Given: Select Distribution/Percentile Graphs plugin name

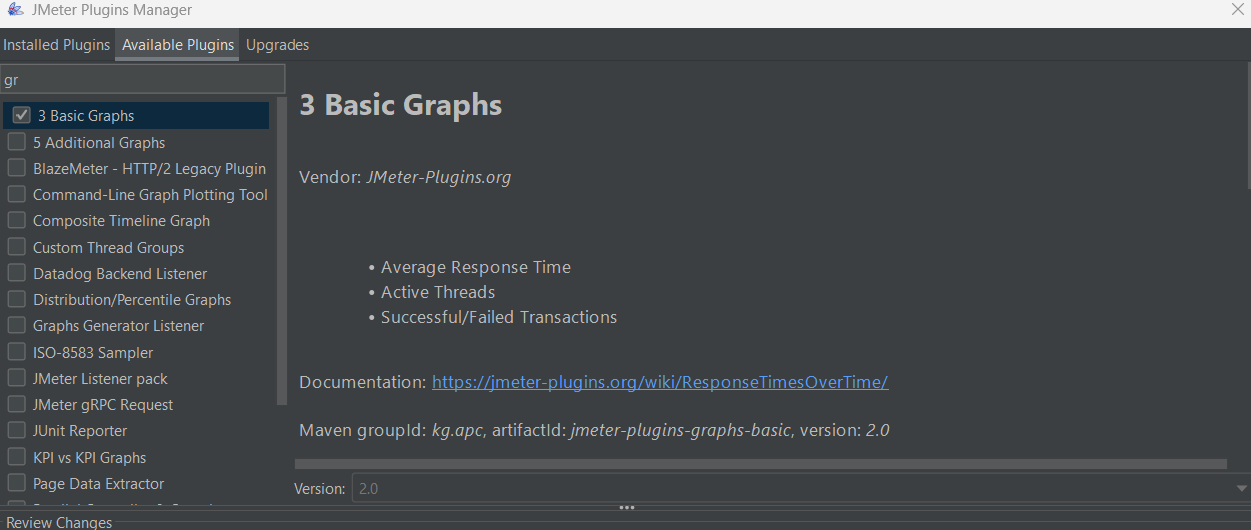Looking at the screenshot, I should point(132,300).
